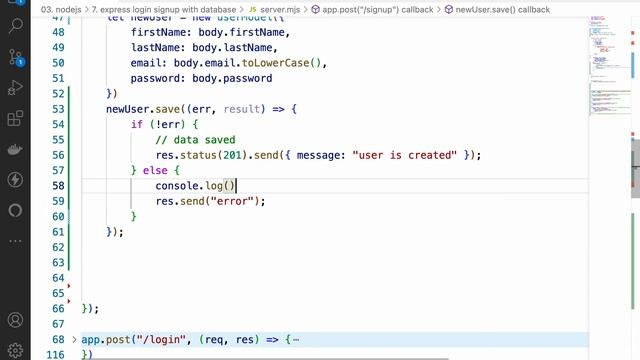Click line number 58 in gutter

[58, 186]
